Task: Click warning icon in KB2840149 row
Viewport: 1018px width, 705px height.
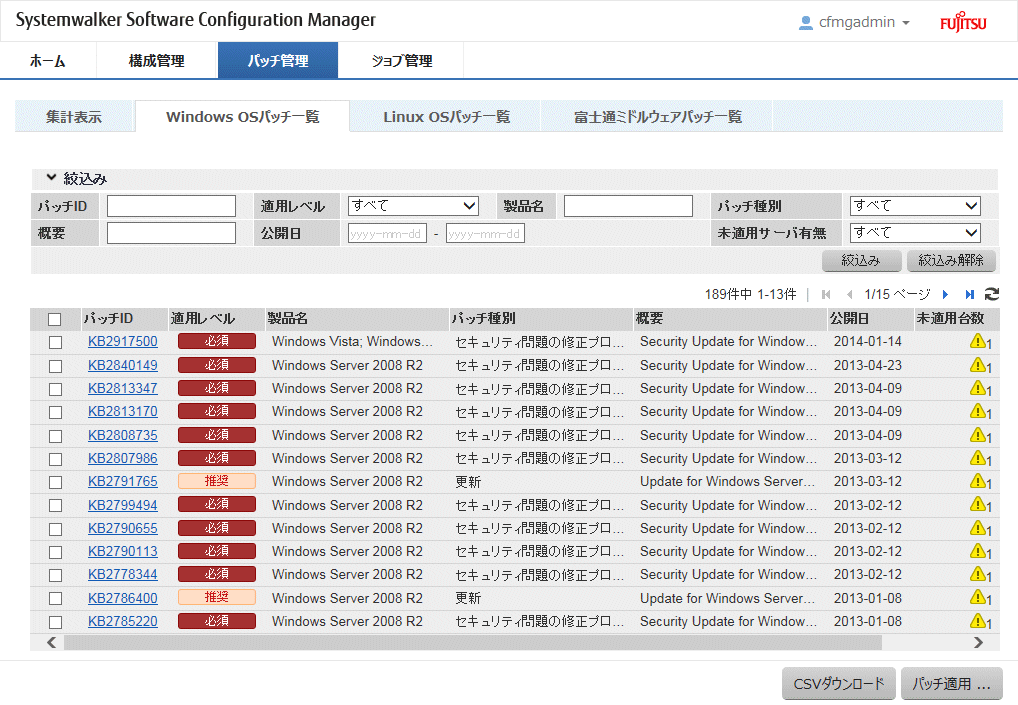Action: 978,365
